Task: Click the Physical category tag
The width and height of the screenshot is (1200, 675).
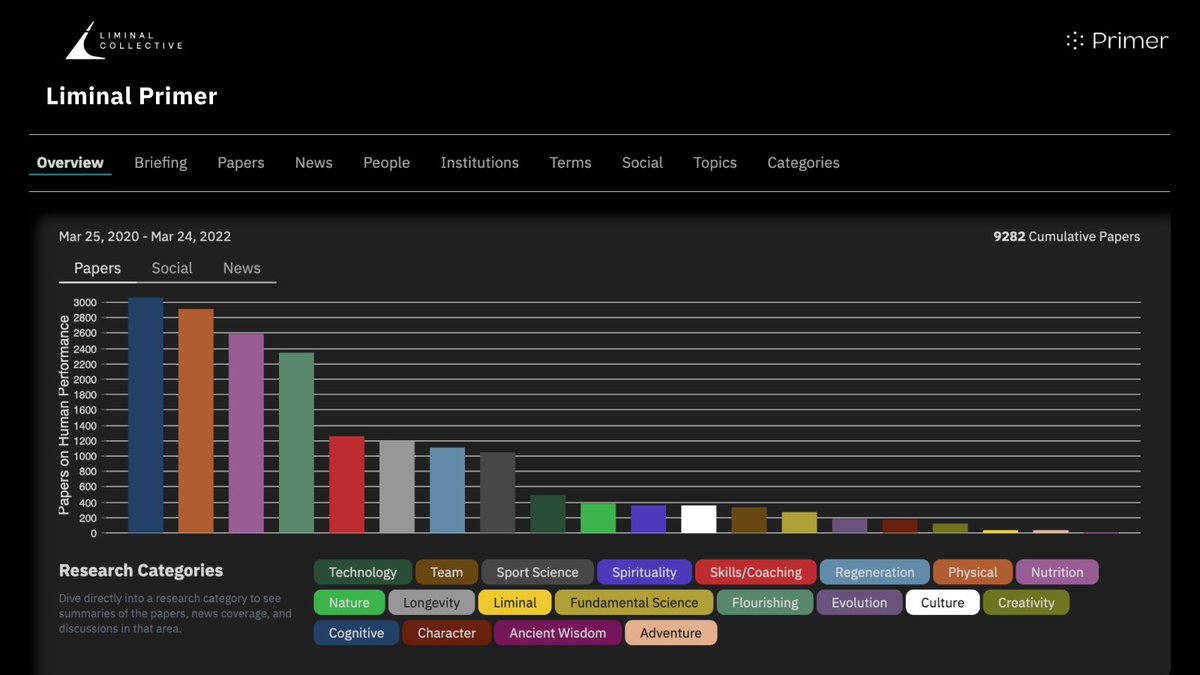Action: tap(973, 572)
